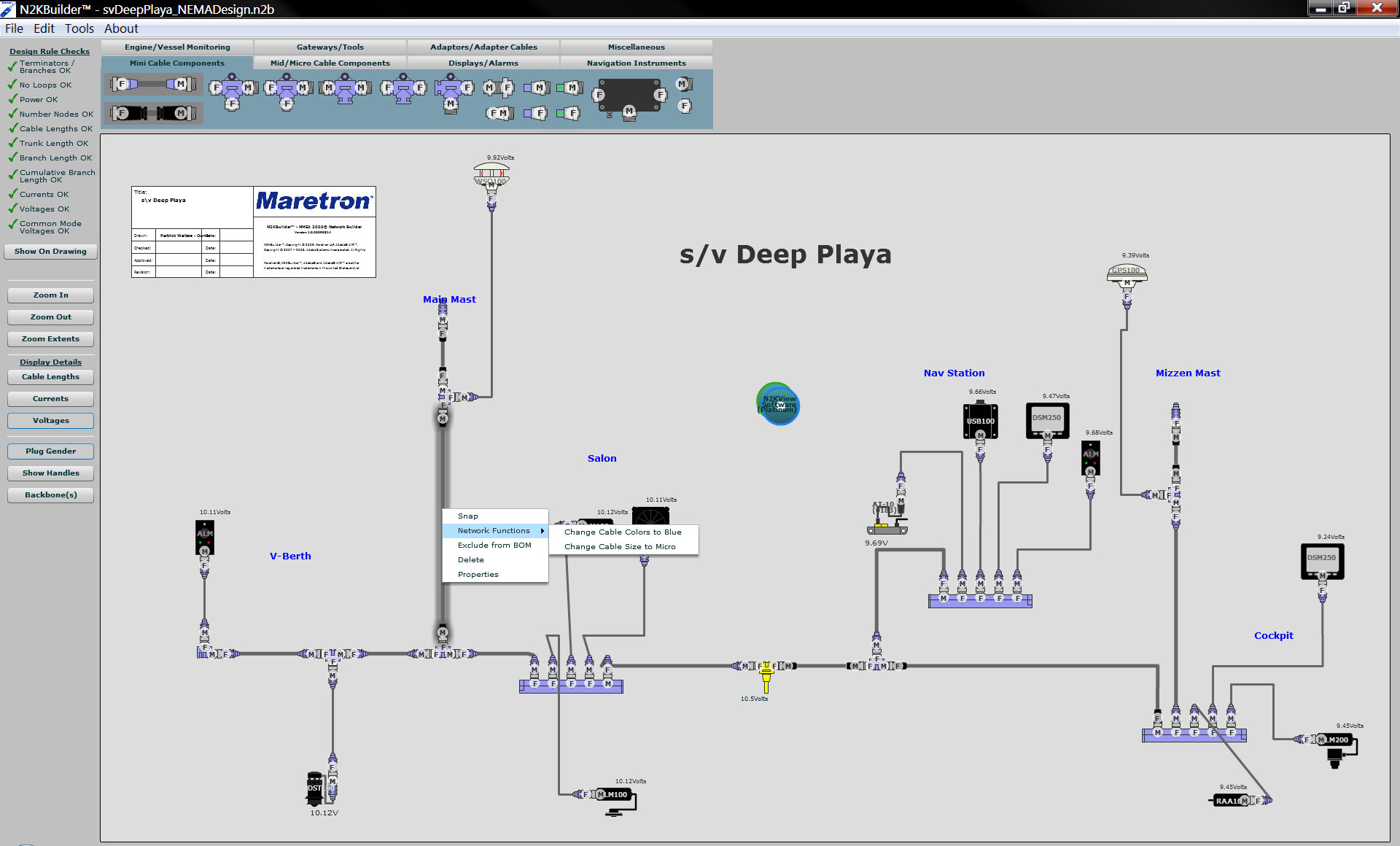Open the File menu
This screenshot has width=1400, height=846.
pyautogui.click(x=14, y=28)
